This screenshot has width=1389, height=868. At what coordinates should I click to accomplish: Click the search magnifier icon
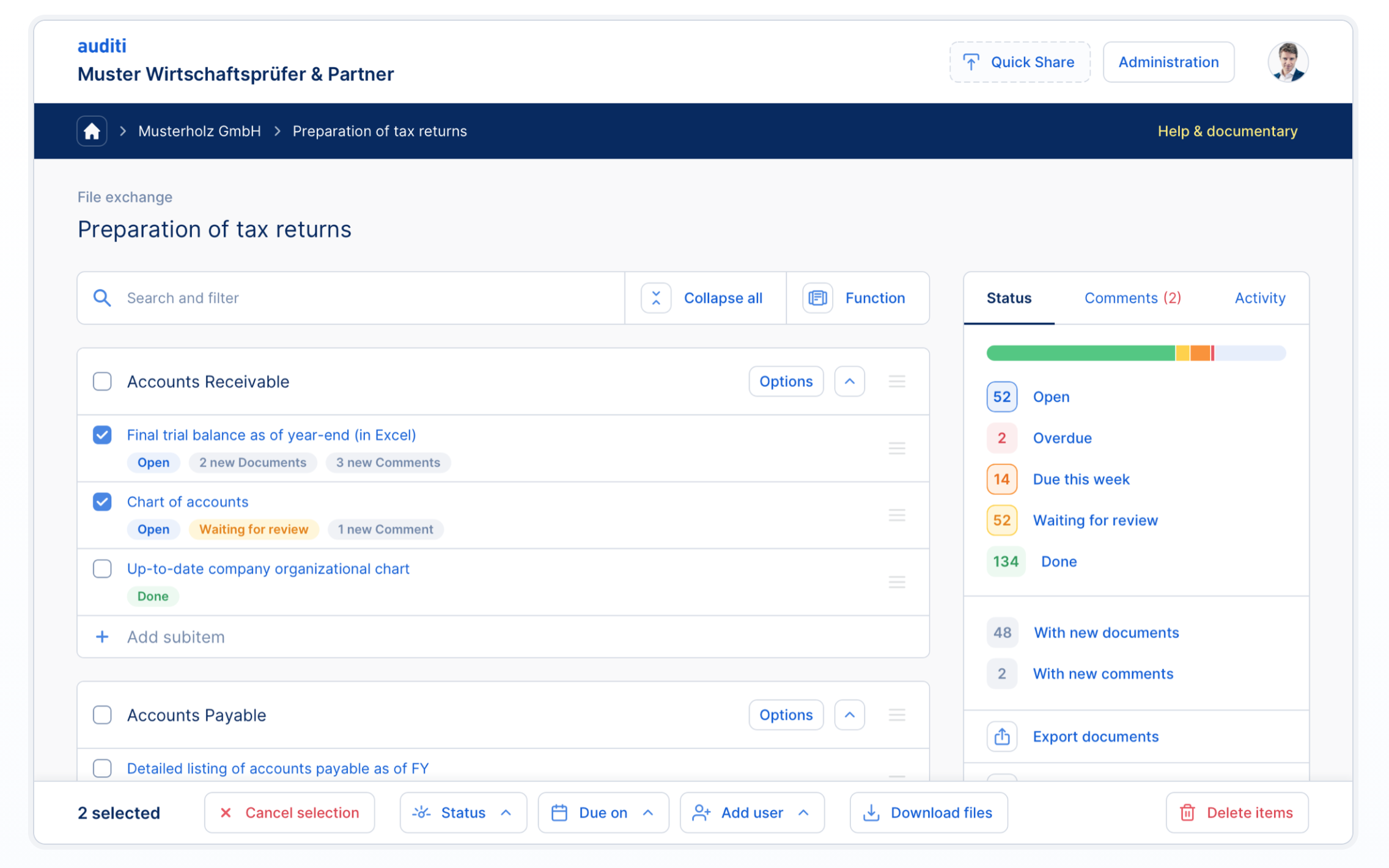coord(102,298)
